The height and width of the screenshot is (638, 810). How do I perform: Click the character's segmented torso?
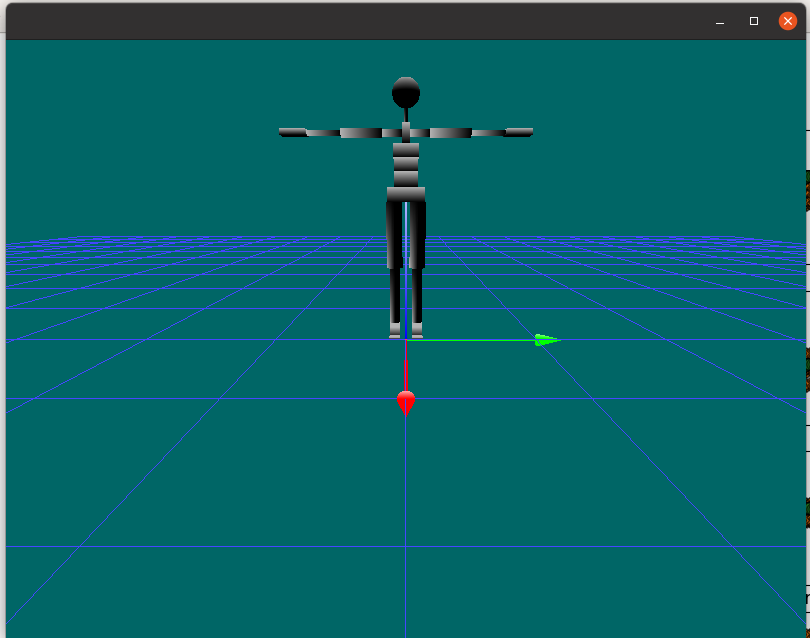(405, 165)
